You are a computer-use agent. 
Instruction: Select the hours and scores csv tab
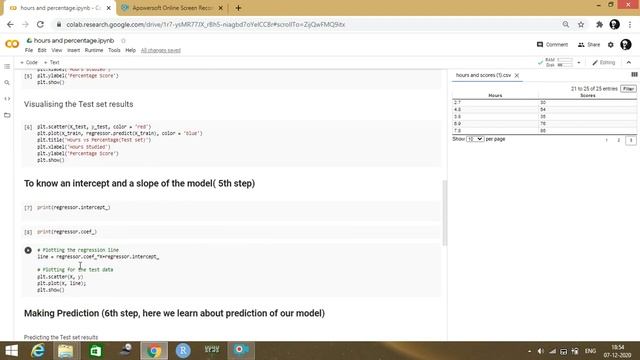pos(483,76)
